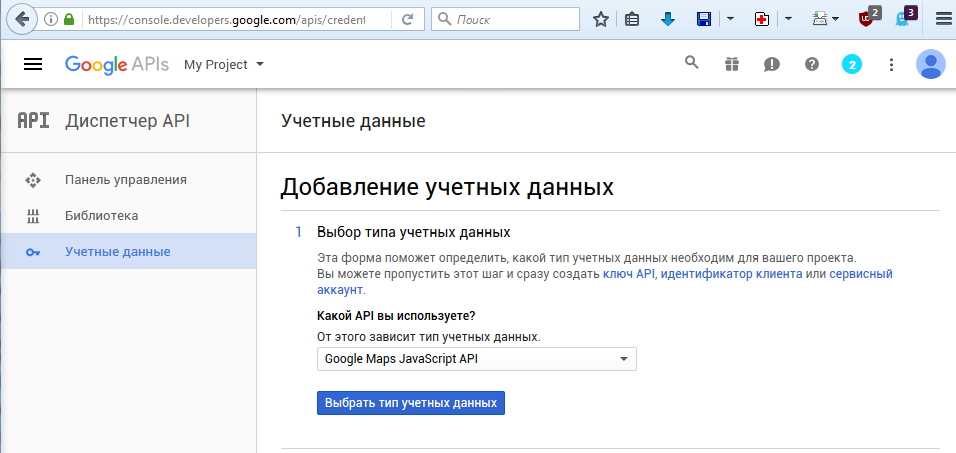Click the green padlock security icon
Image resolution: width=956 pixels, height=453 pixels.
tap(69, 20)
